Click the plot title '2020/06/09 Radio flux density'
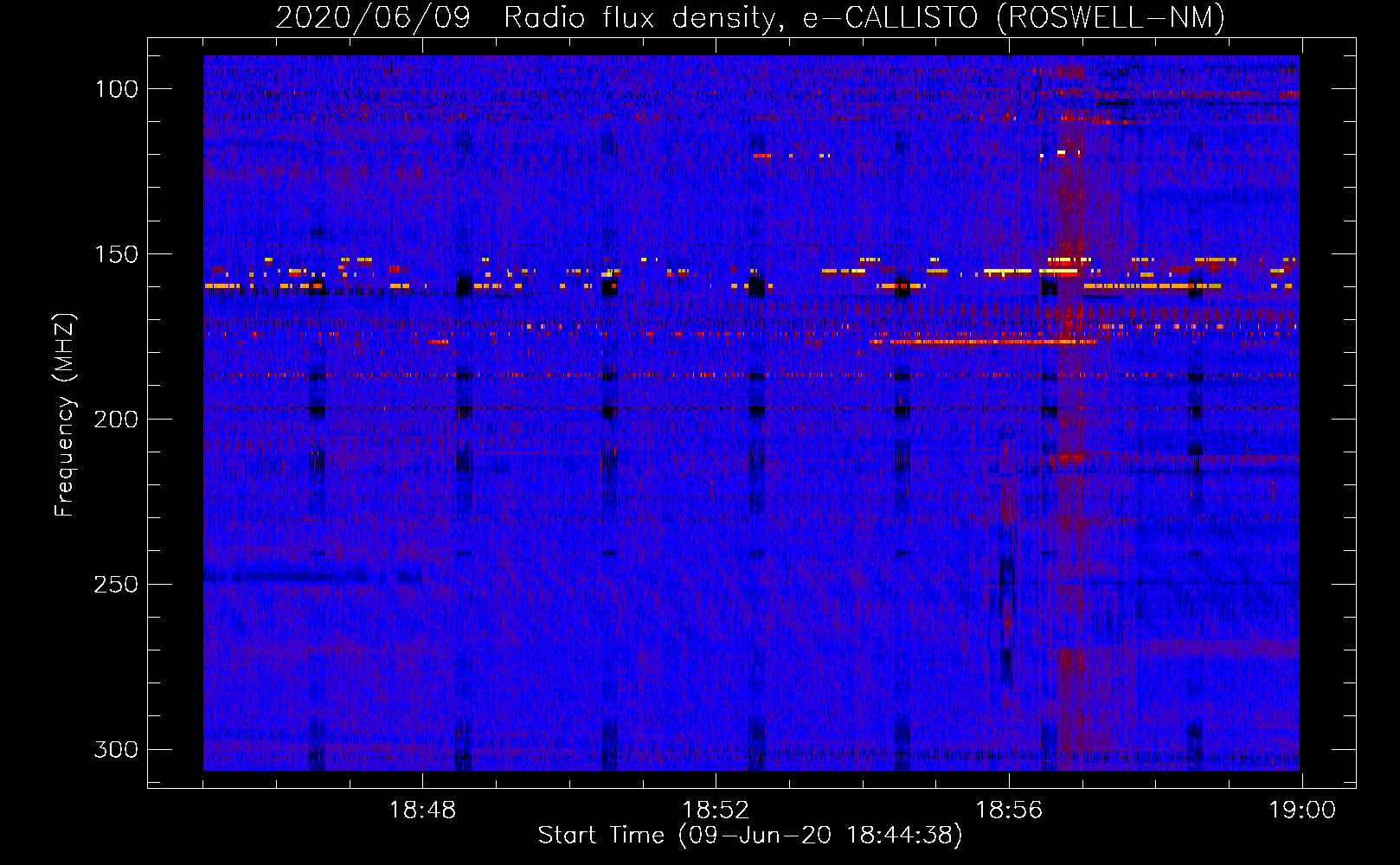Image resolution: width=1400 pixels, height=865 pixels. coord(750,17)
